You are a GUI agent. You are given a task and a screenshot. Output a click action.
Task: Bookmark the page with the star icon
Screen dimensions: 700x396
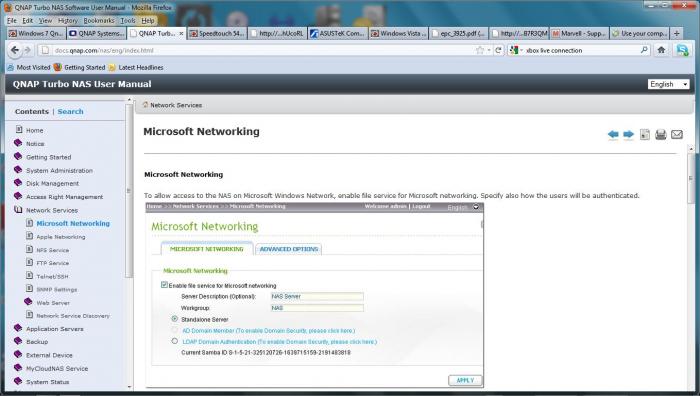(480, 50)
